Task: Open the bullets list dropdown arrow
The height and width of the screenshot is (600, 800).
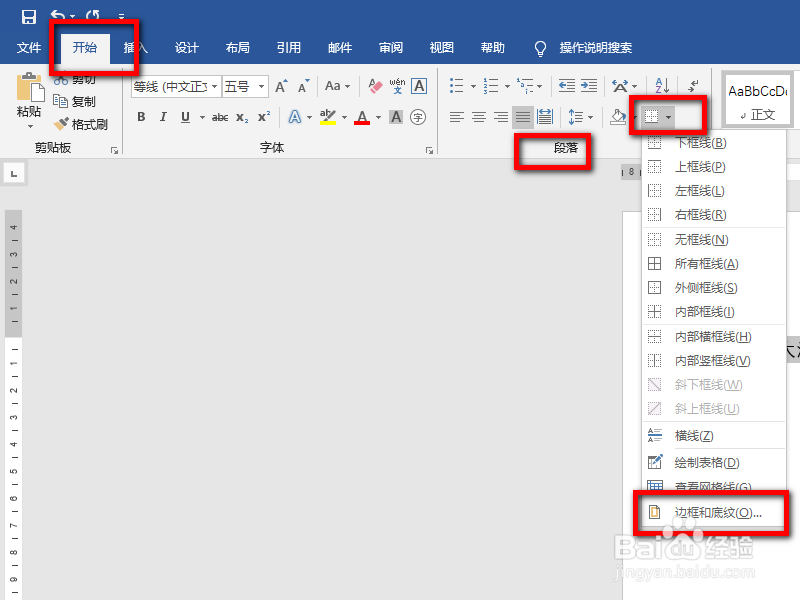Action: 473,86
